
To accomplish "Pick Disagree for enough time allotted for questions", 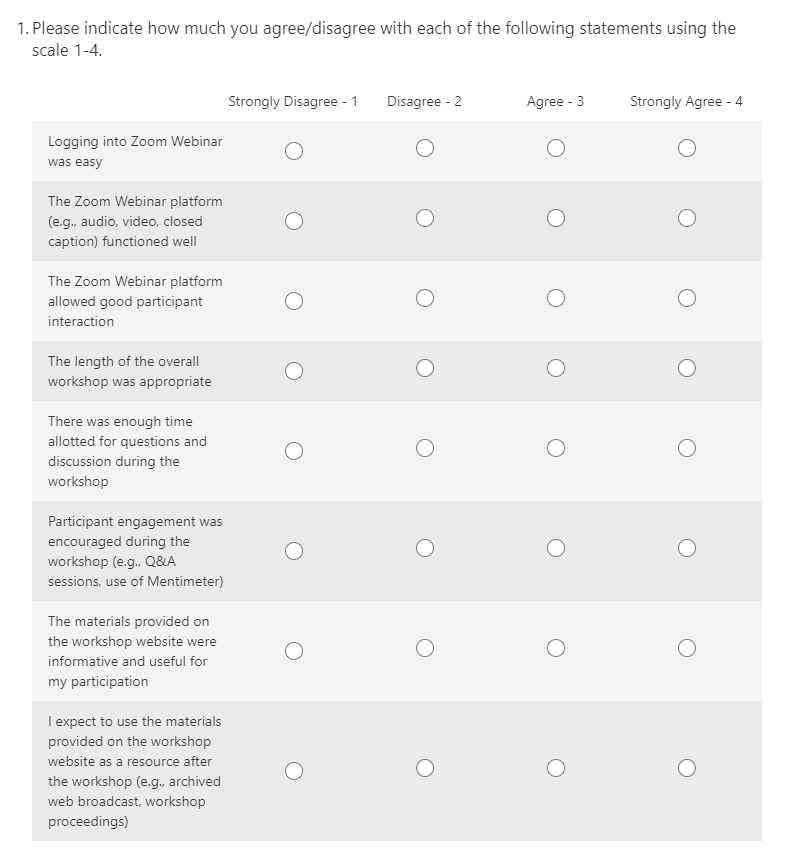I will (425, 448).
